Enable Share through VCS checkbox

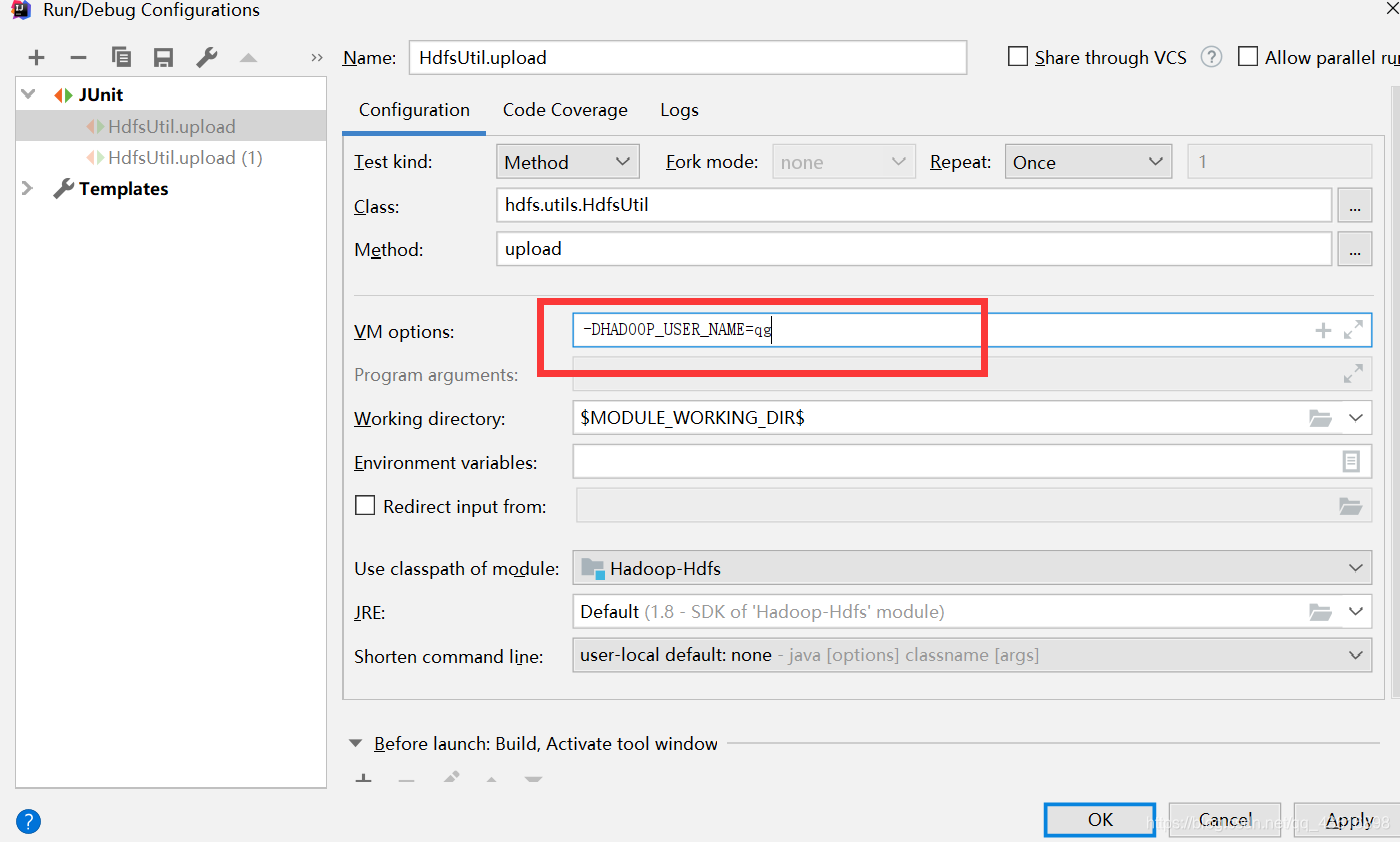coord(1018,57)
